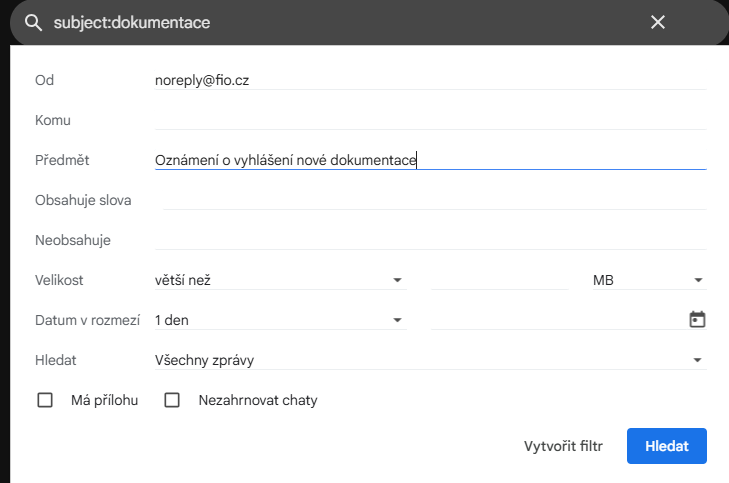Focus the empty Komu recipient field

430,120
